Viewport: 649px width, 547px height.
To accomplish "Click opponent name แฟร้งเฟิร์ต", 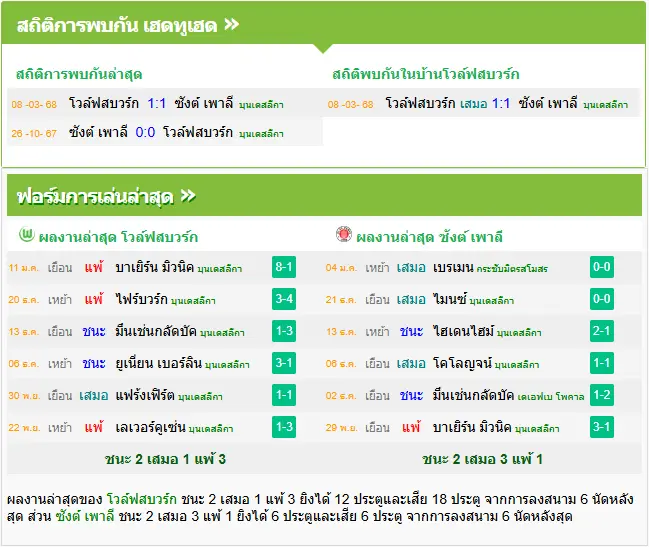I will pos(145,395).
